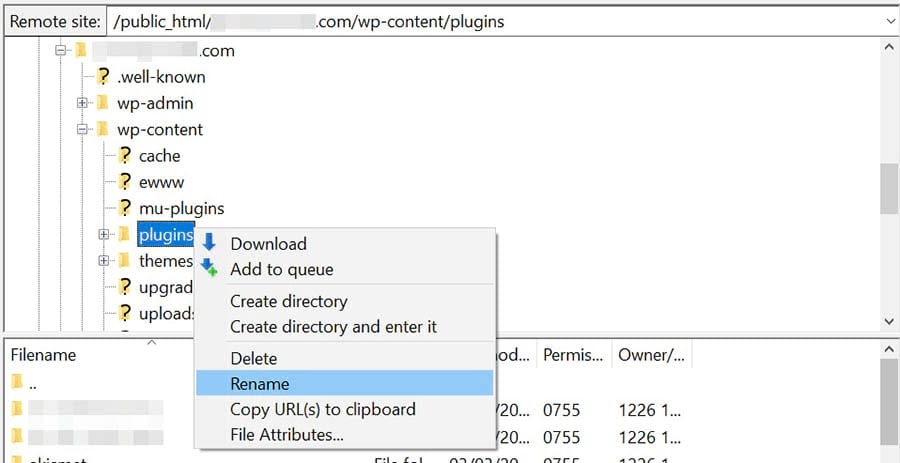Click the Add to queue icon
The width and height of the screenshot is (900, 463).
(209, 268)
